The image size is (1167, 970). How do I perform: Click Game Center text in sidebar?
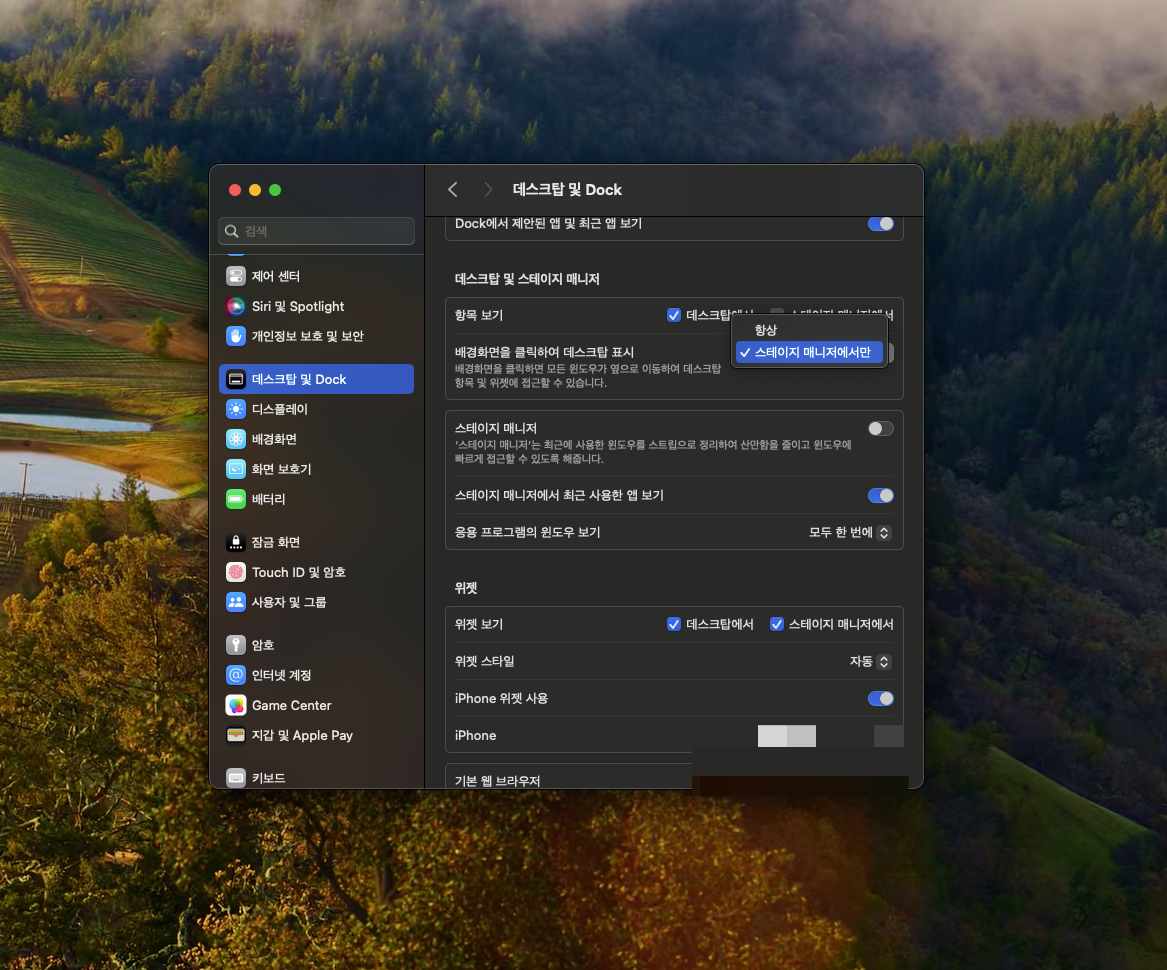[x=291, y=705]
